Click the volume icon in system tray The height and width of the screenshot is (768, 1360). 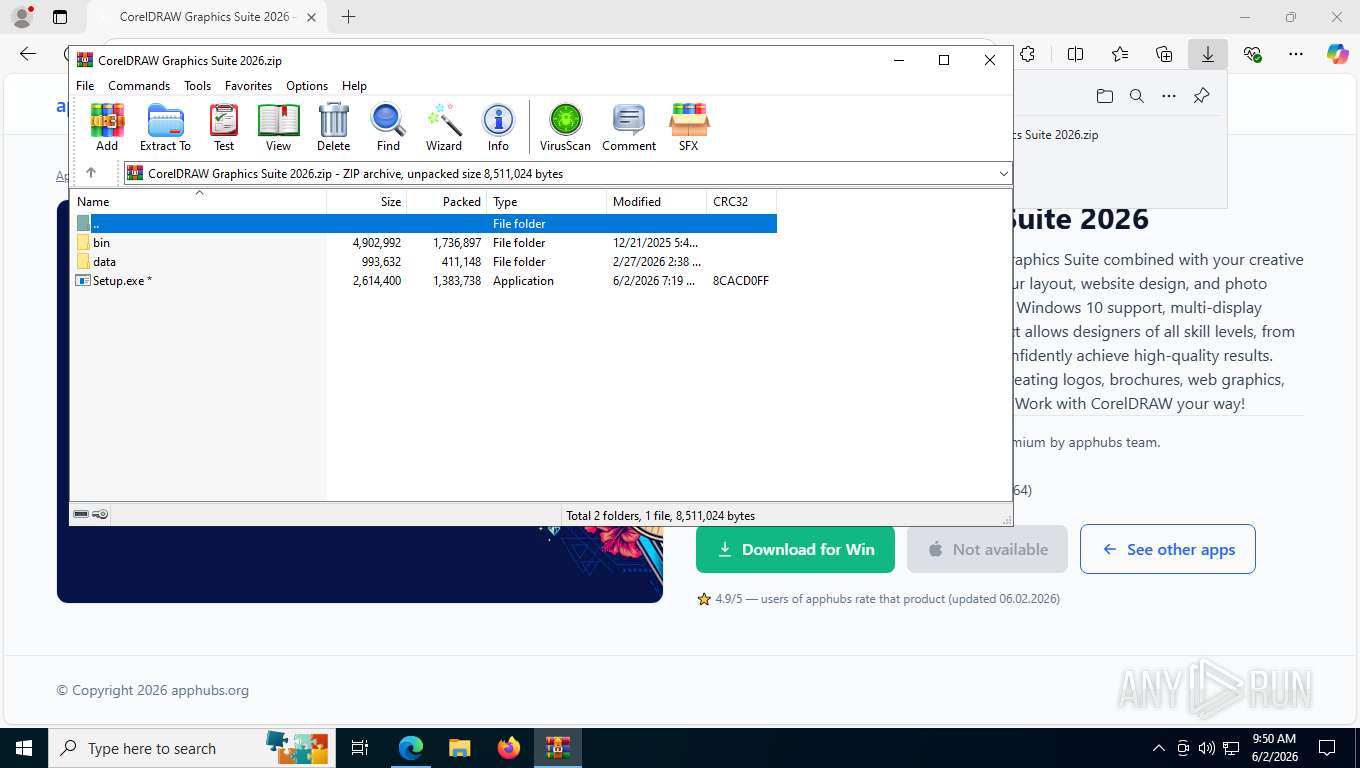coord(1207,748)
